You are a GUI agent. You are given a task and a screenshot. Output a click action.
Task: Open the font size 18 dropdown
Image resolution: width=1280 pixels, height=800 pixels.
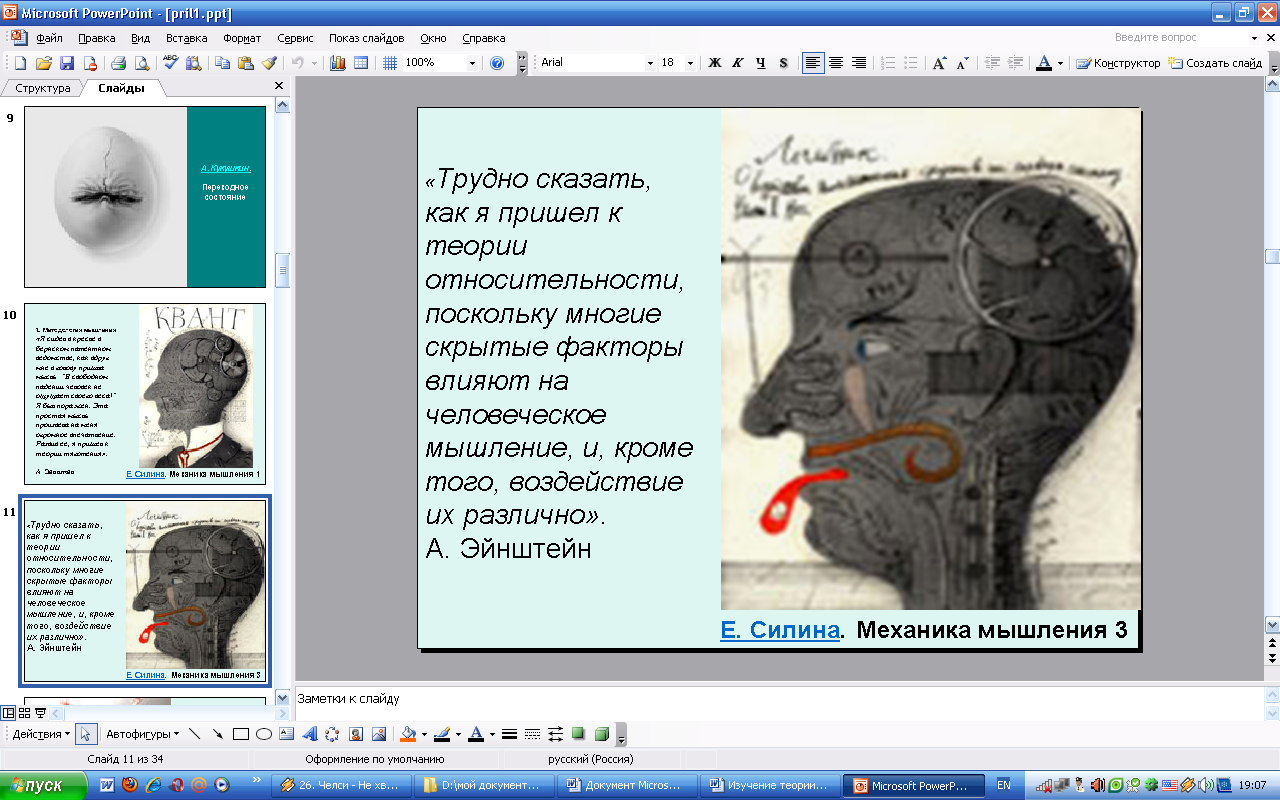click(690, 63)
